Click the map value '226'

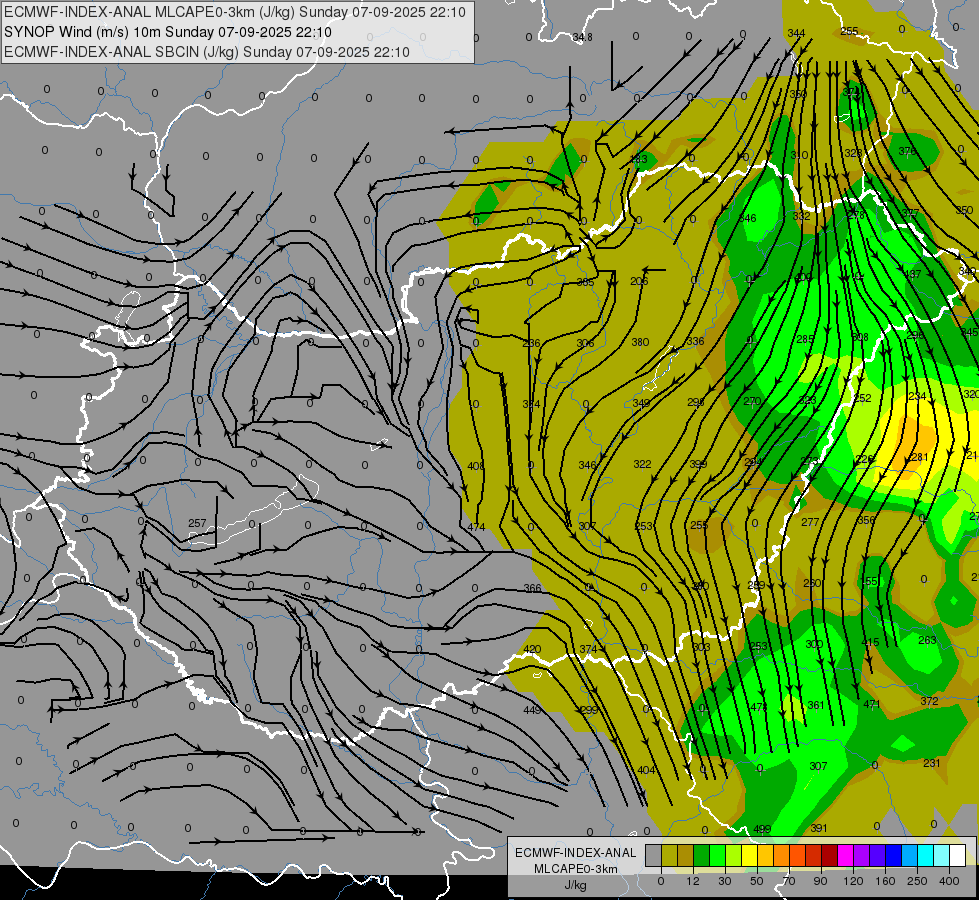865,459
